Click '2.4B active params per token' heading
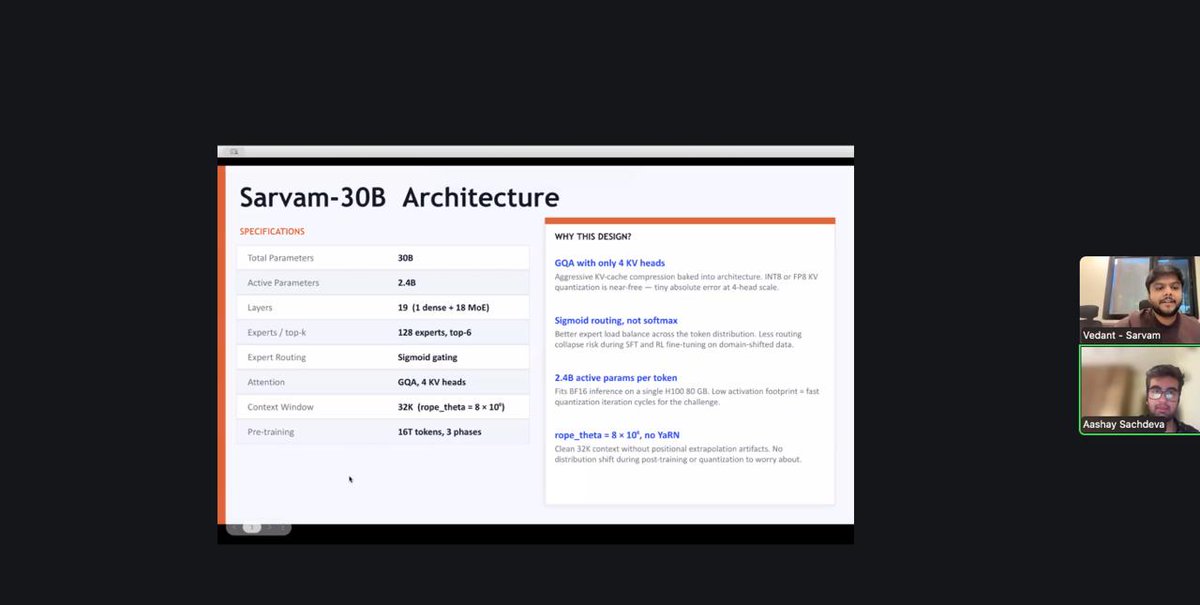This screenshot has height=605, width=1200. (x=616, y=378)
